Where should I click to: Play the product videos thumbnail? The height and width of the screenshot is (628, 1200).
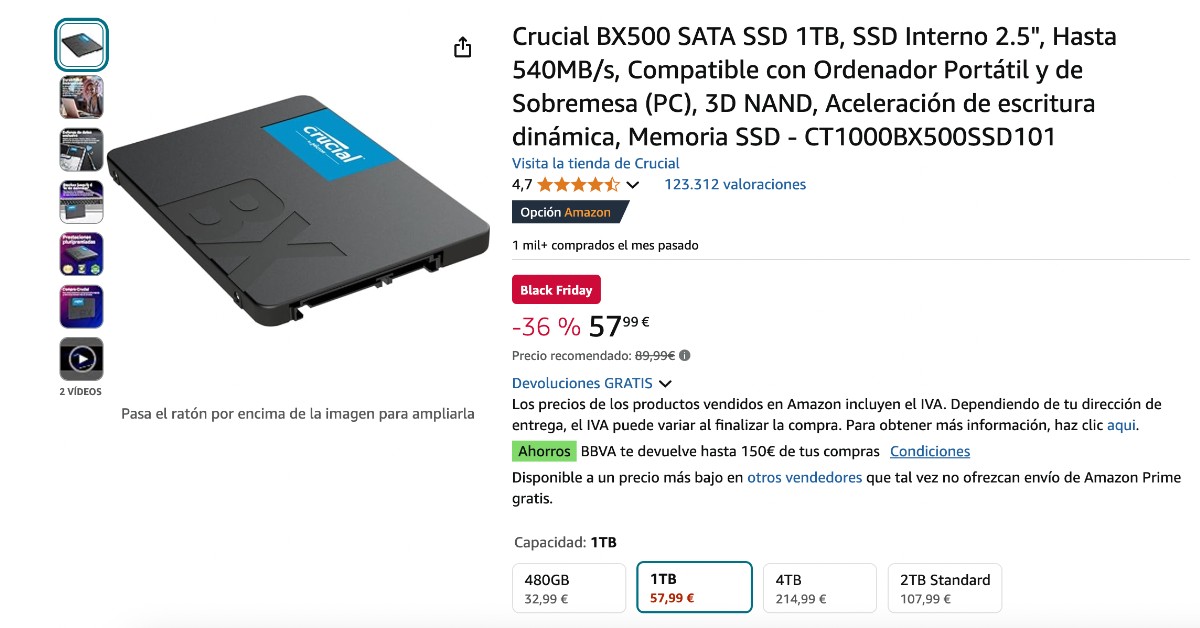click(x=81, y=358)
